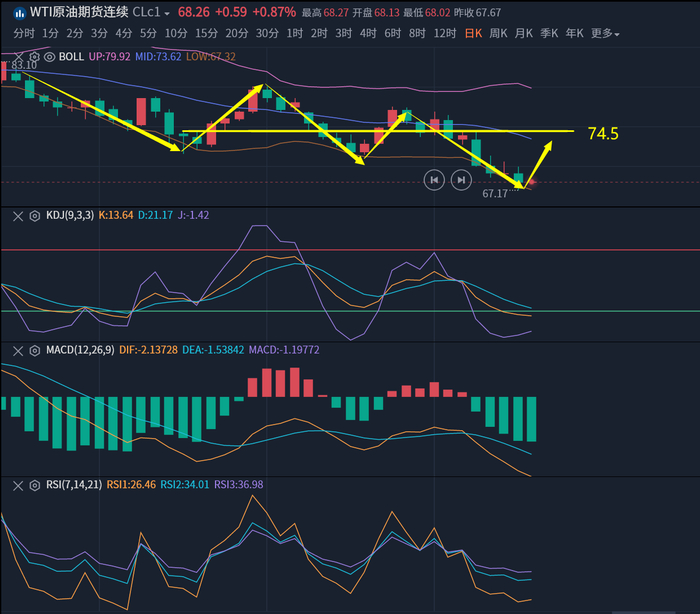Select the 周K weekly timeframe
This screenshot has width=700, height=614.
[498, 33]
